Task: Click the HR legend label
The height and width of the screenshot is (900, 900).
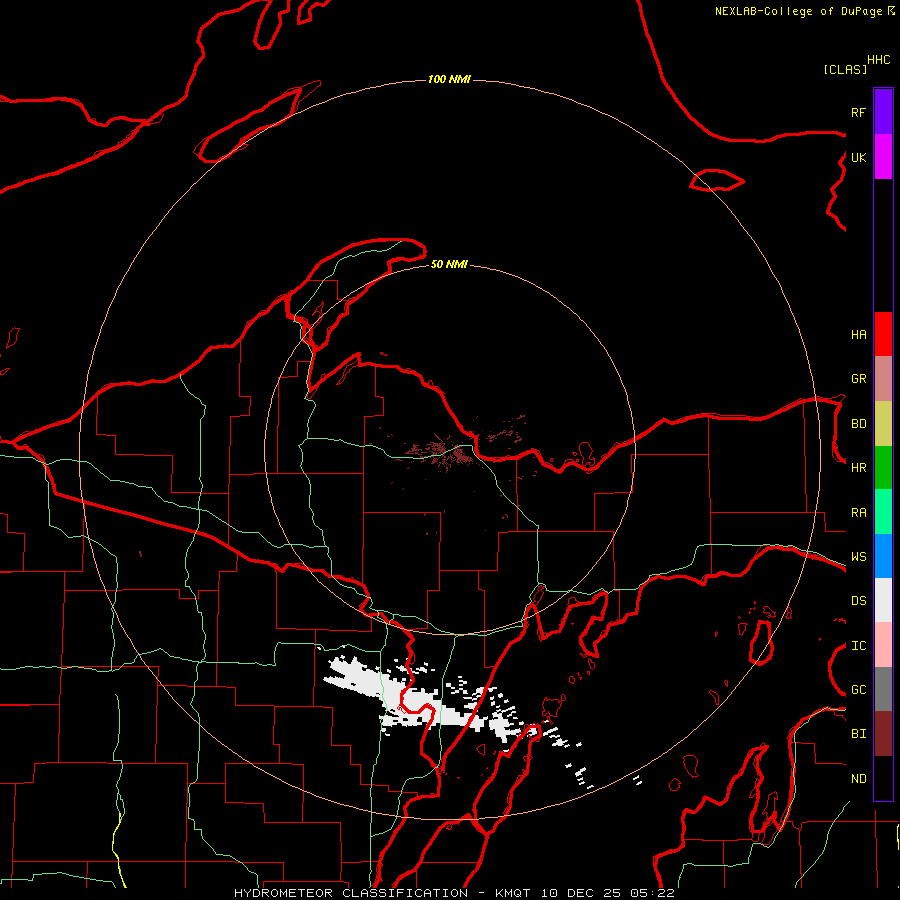Action: [858, 468]
